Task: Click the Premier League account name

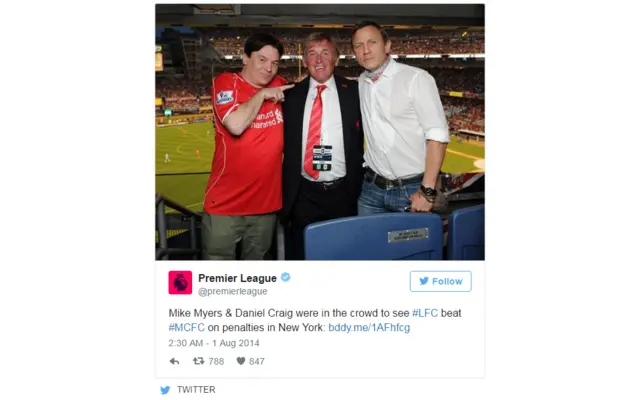Action: click(237, 278)
